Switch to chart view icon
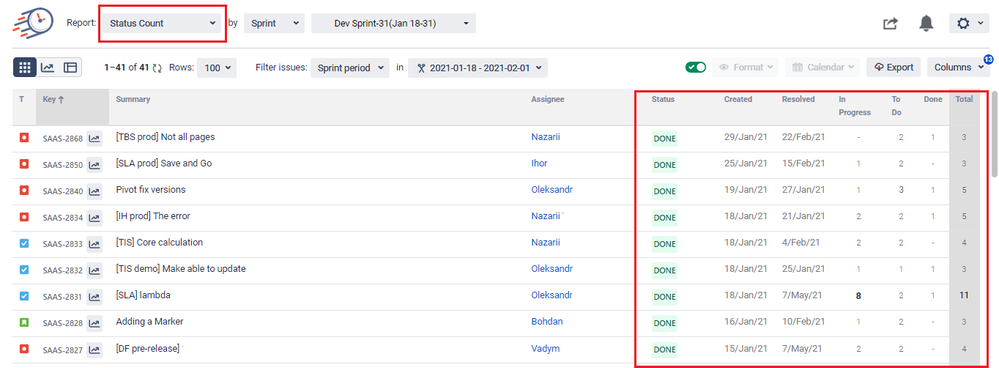Viewport: 999px width, 368px height. (47, 67)
